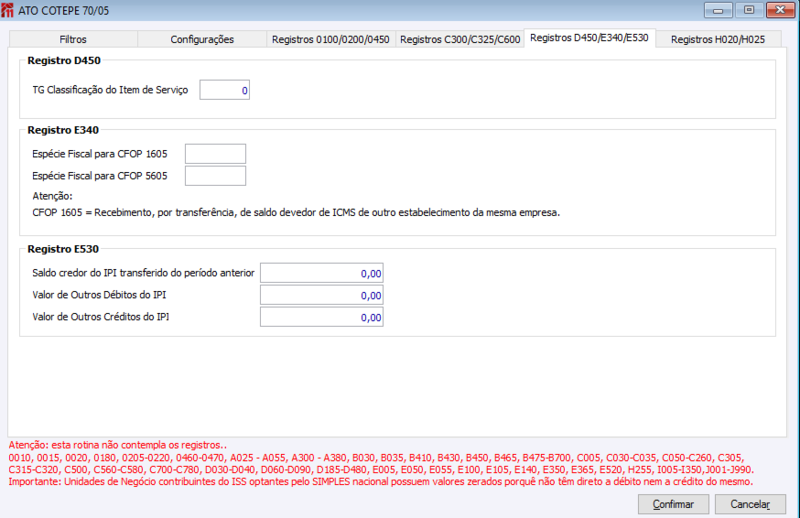Select Registros C300/C325/C600 tab
Viewport: 800px width, 518px height.
[x=460, y=39]
